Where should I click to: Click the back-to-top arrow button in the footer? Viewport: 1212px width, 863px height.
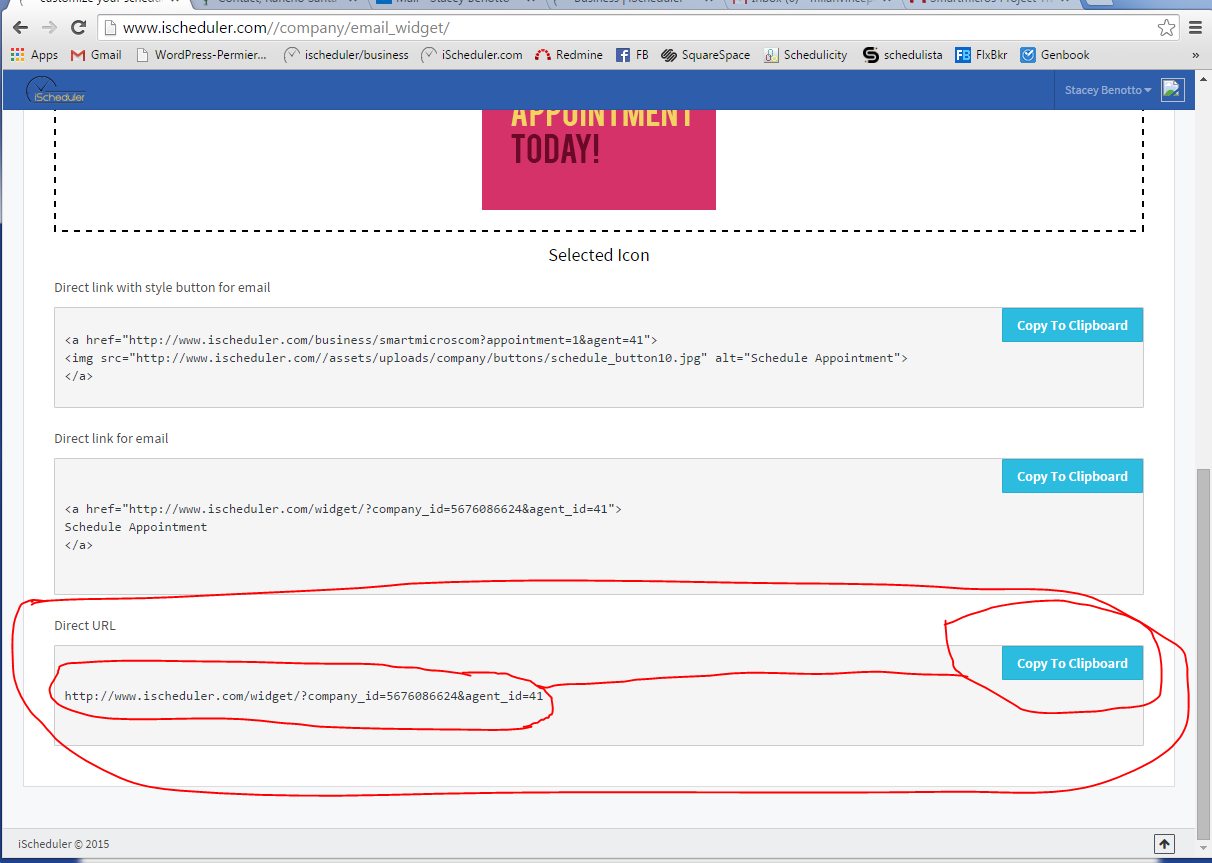click(x=1163, y=844)
